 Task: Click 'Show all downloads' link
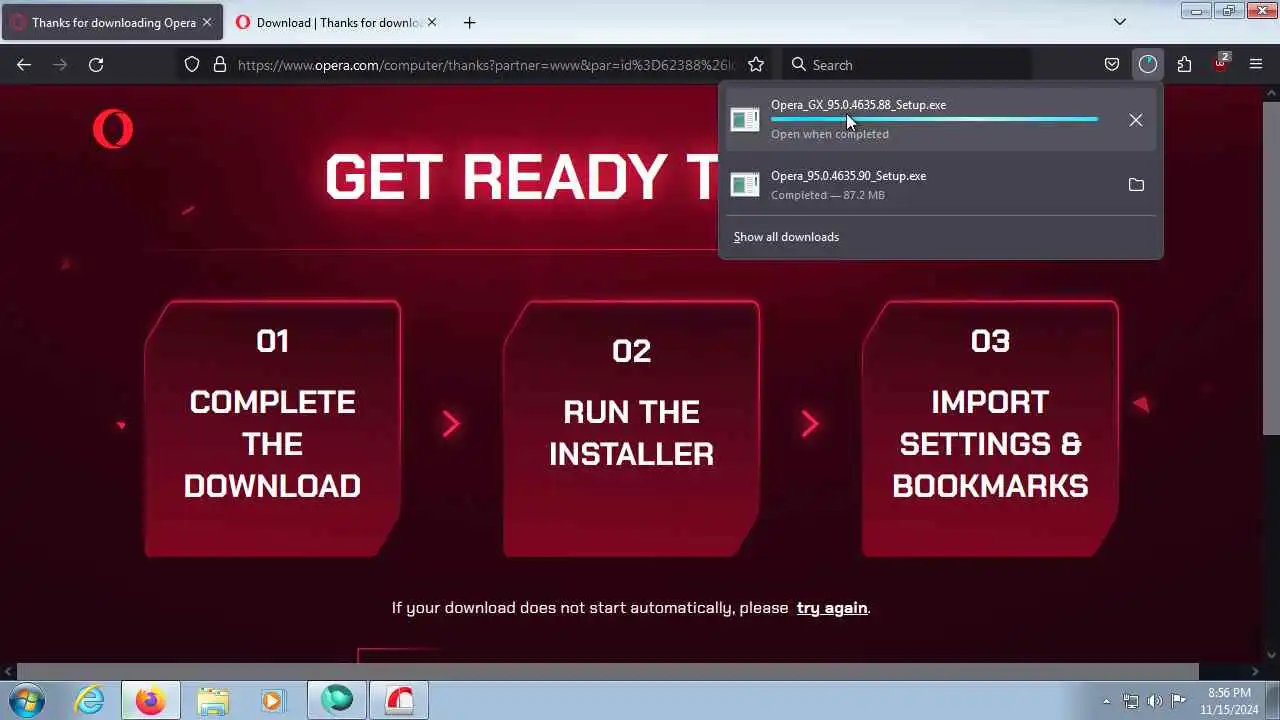pyautogui.click(x=786, y=237)
